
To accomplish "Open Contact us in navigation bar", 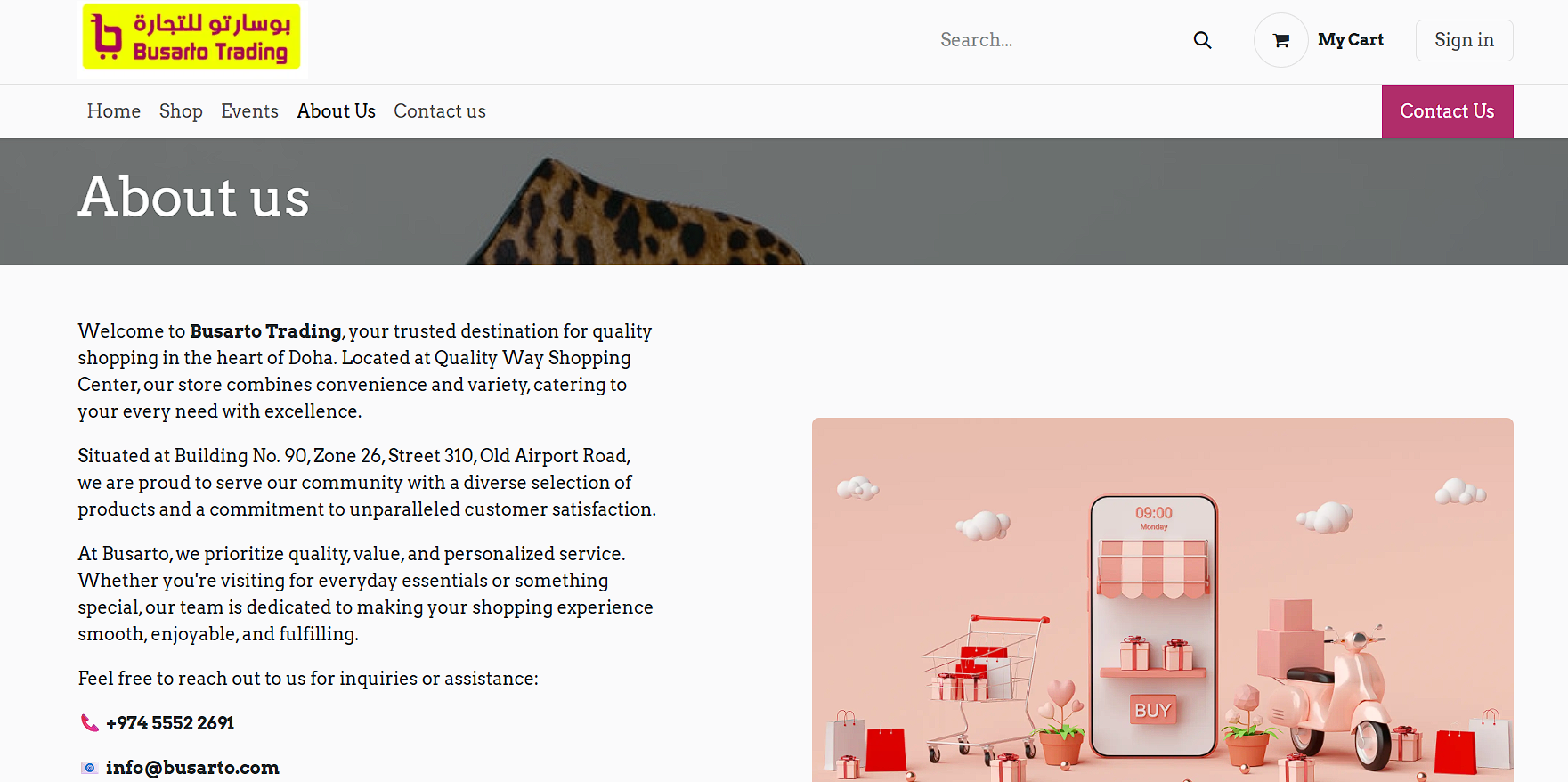I will click(x=440, y=111).
